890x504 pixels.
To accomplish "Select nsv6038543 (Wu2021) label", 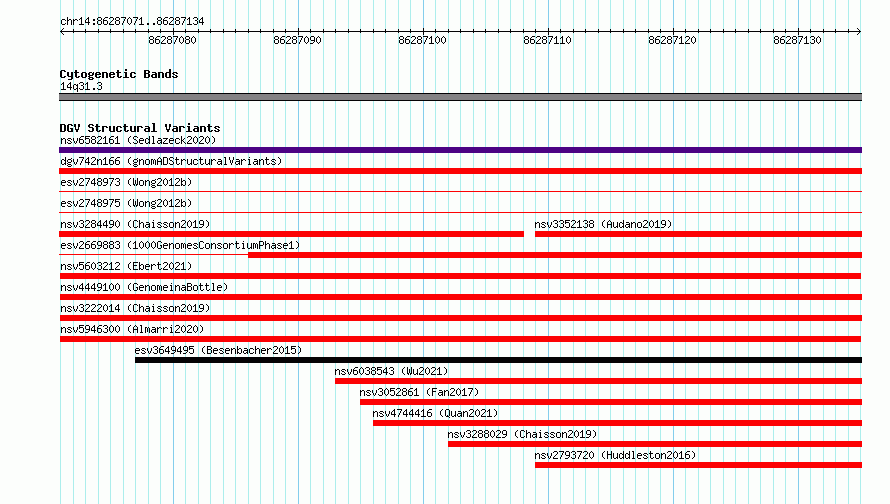I will (391, 371).
